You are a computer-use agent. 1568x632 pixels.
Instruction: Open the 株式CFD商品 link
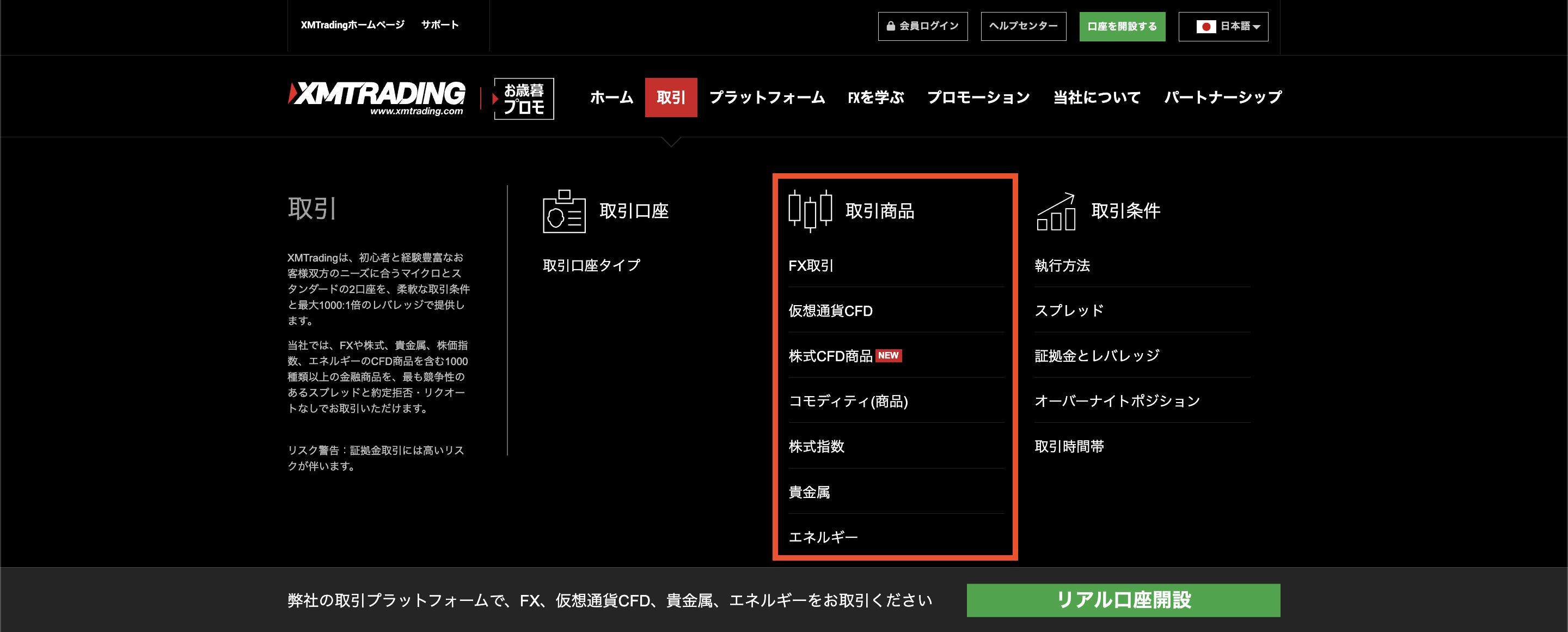830,356
